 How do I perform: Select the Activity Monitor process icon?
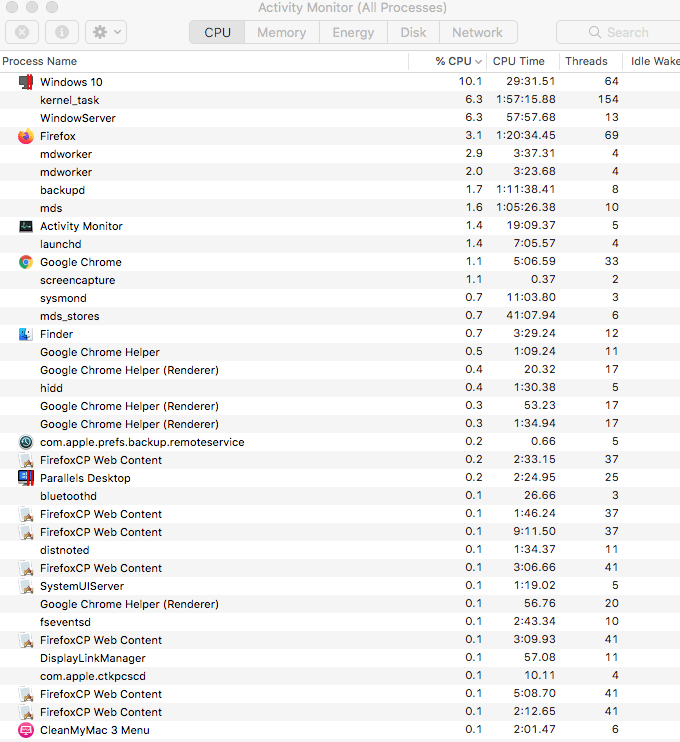tap(26, 226)
